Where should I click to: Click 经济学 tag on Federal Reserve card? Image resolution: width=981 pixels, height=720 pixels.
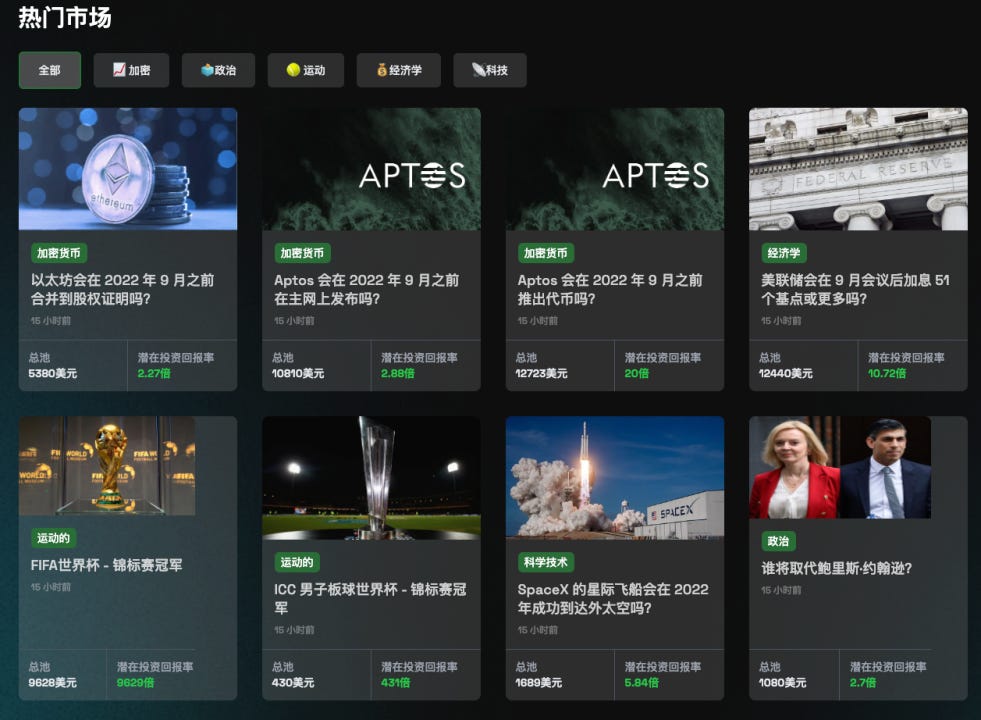784,253
